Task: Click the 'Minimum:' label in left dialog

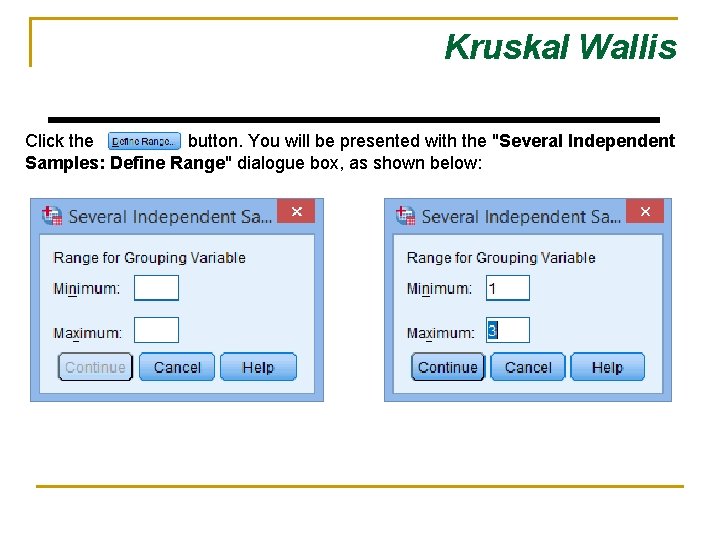Action: [87, 289]
